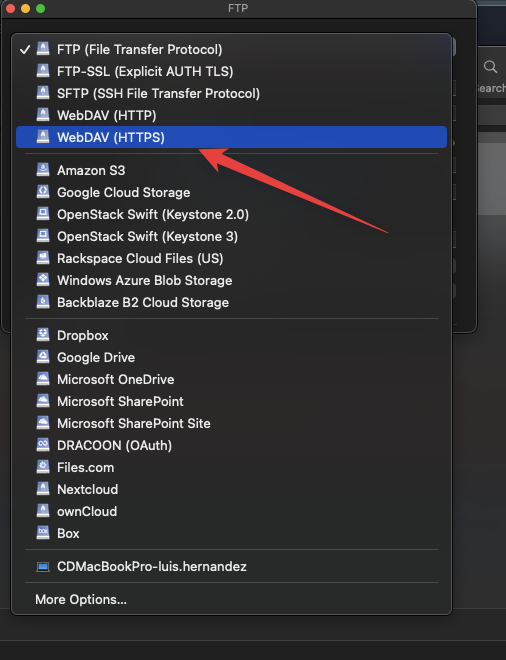The height and width of the screenshot is (660, 506).
Task: Choose FTP-SSL (Explicit AUTH TLS) option
Action: point(231,72)
